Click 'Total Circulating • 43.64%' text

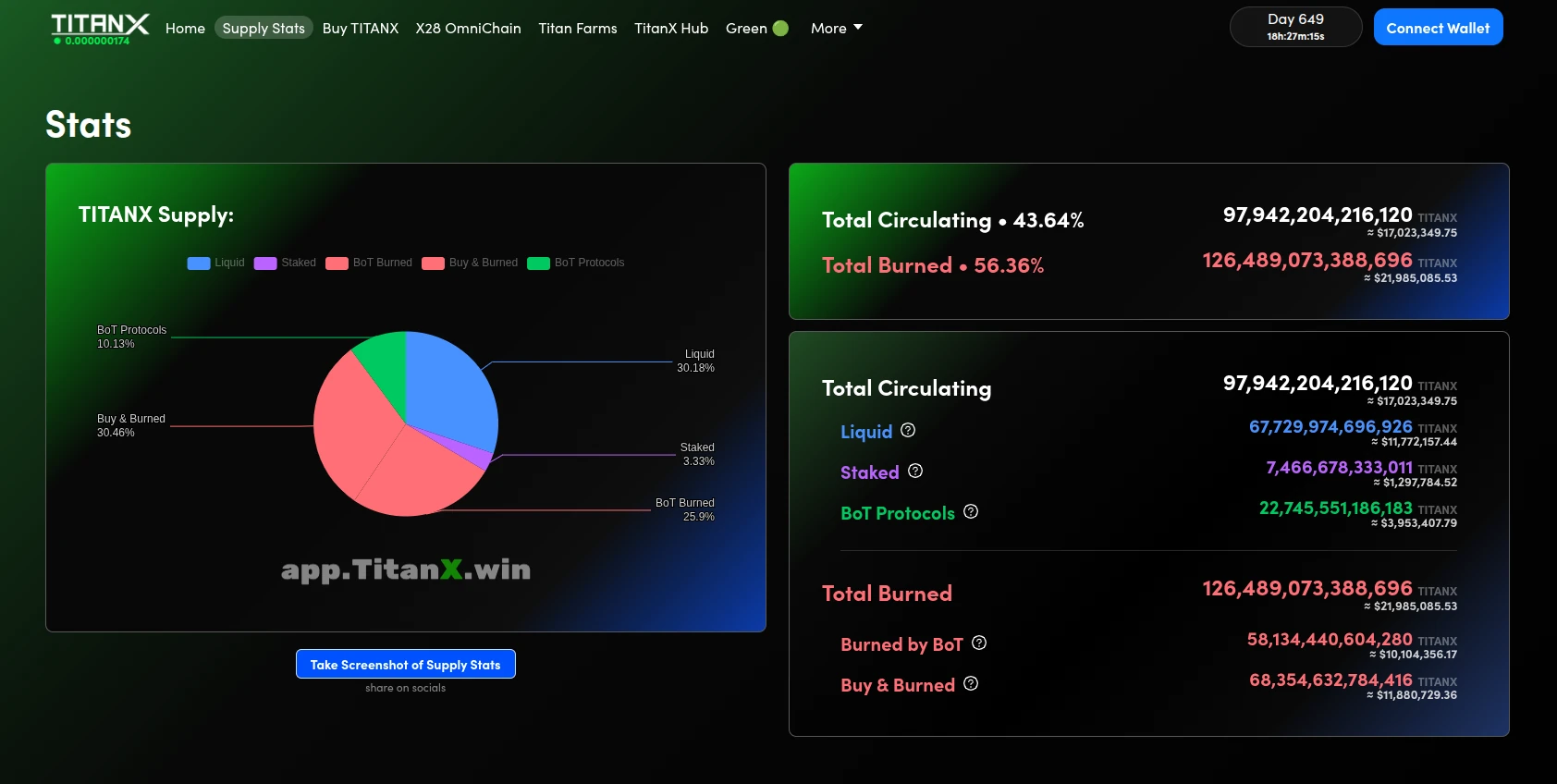click(x=953, y=220)
